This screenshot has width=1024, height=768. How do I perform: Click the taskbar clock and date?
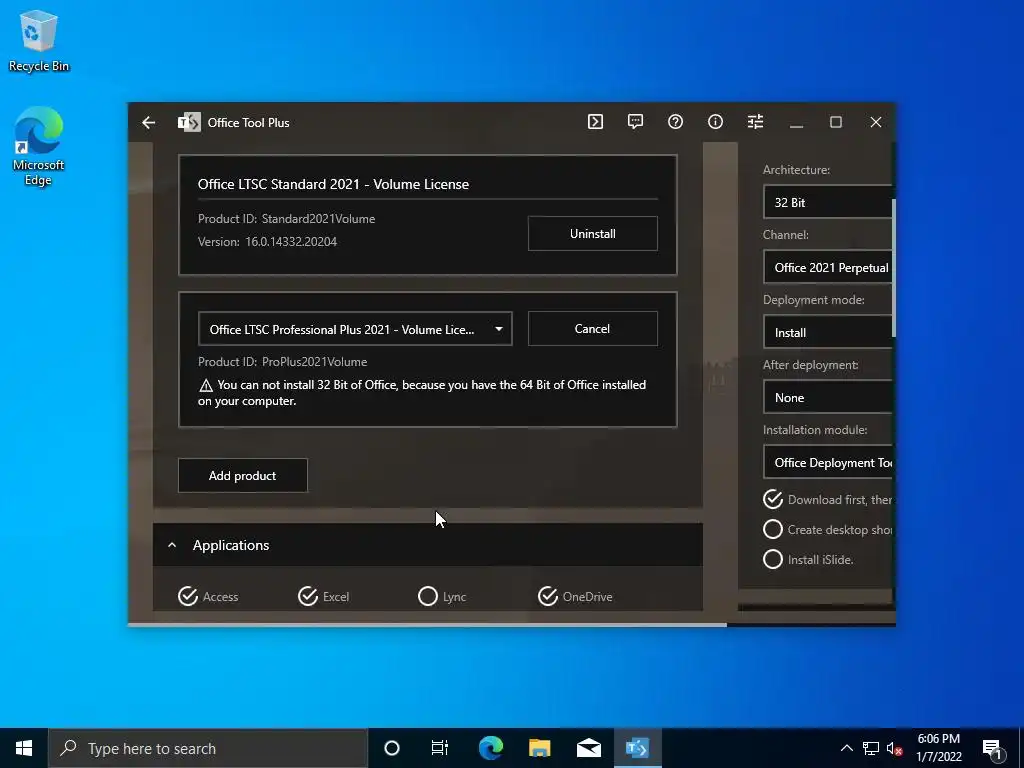(x=938, y=748)
